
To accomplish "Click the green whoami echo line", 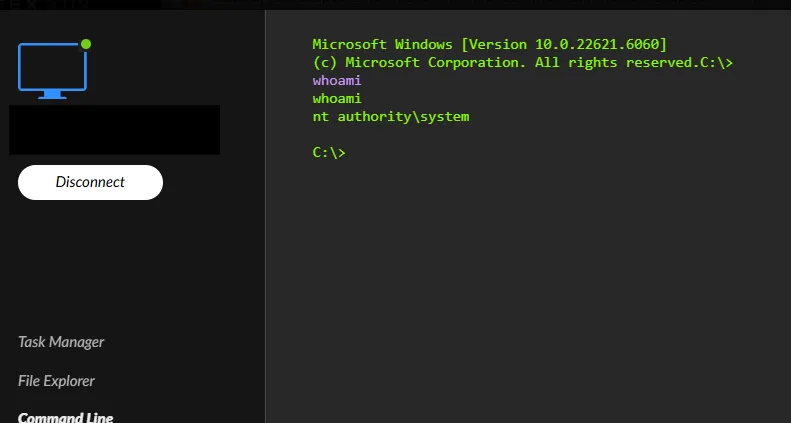I will tap(336, 99).
